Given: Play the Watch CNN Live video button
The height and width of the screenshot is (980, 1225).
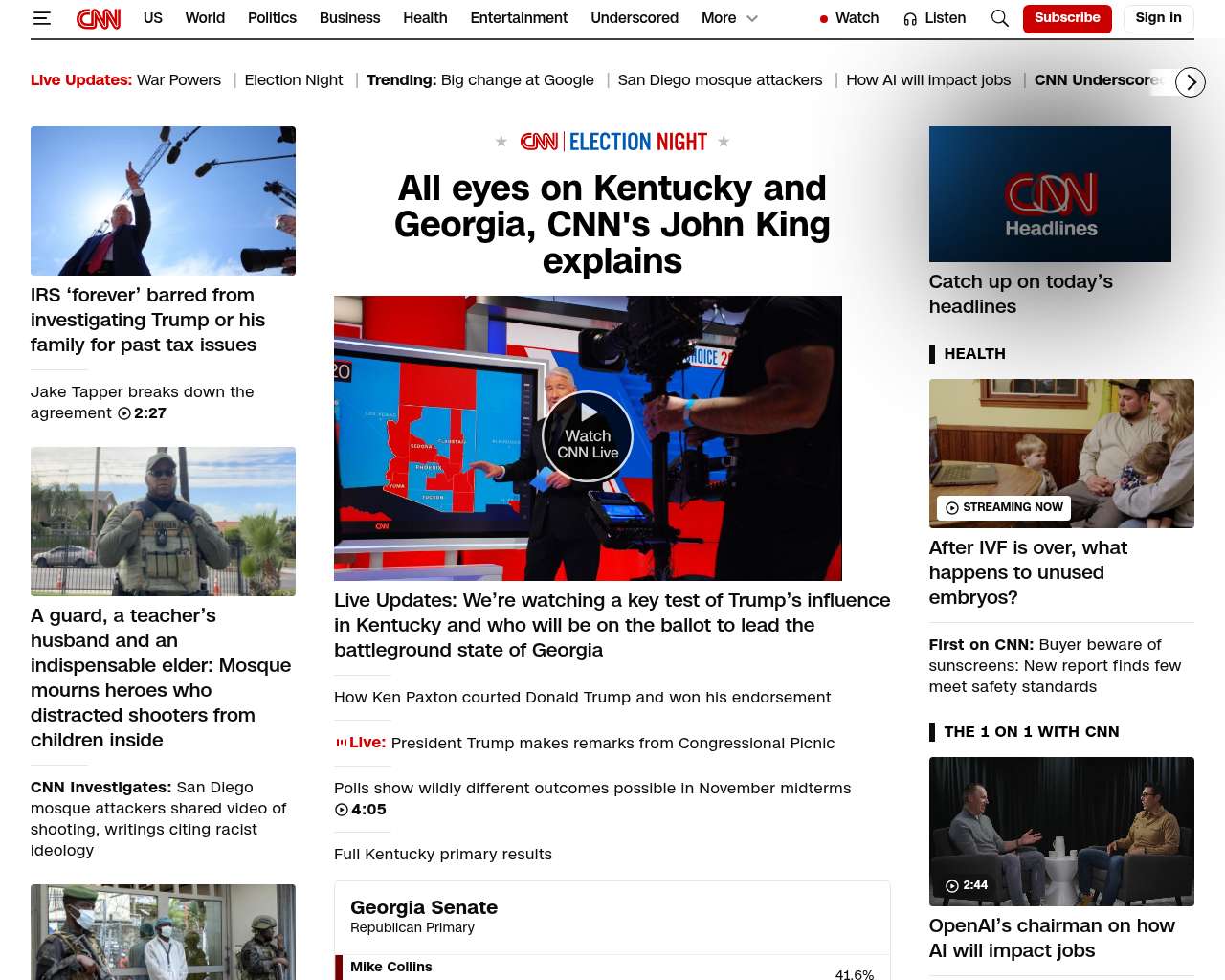Looking at the screenshot, I should click(x=588, y=437).
